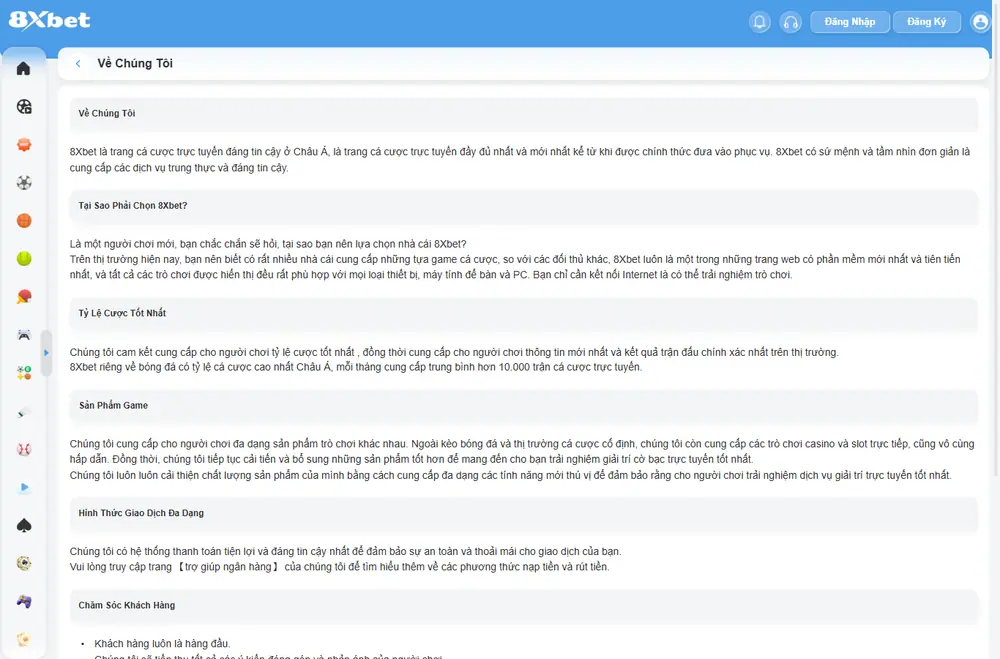
Task: Click the 'Tại Sao Phải Chọn 8Xbet?' heading
Action: 133,205
